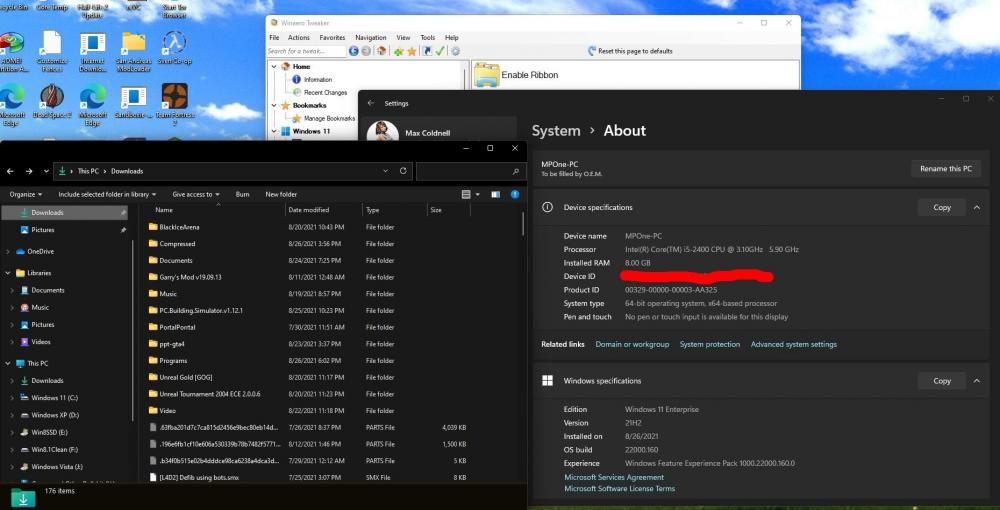Open the Explorer help icon
Screen dimensions: 1000x510
coord(515,194)
